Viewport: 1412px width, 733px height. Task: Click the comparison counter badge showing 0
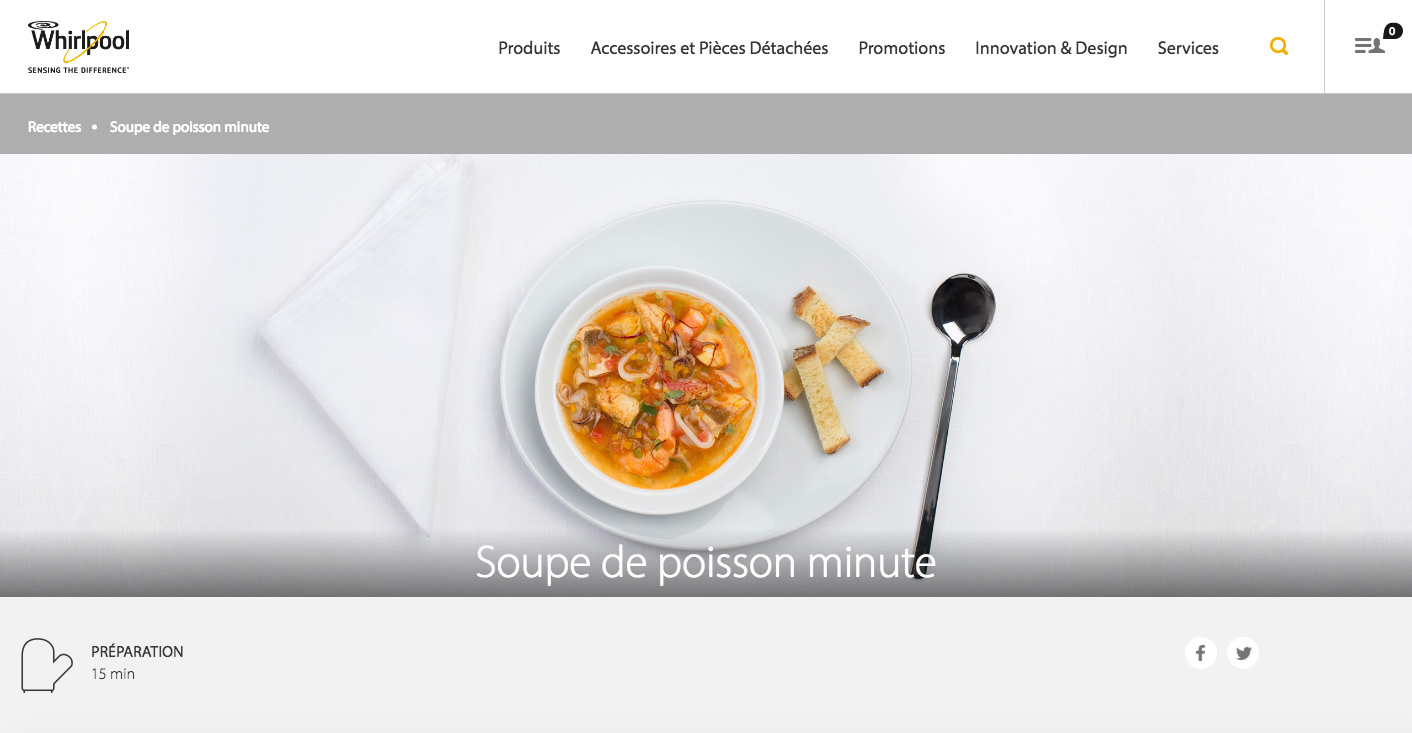1393,31
